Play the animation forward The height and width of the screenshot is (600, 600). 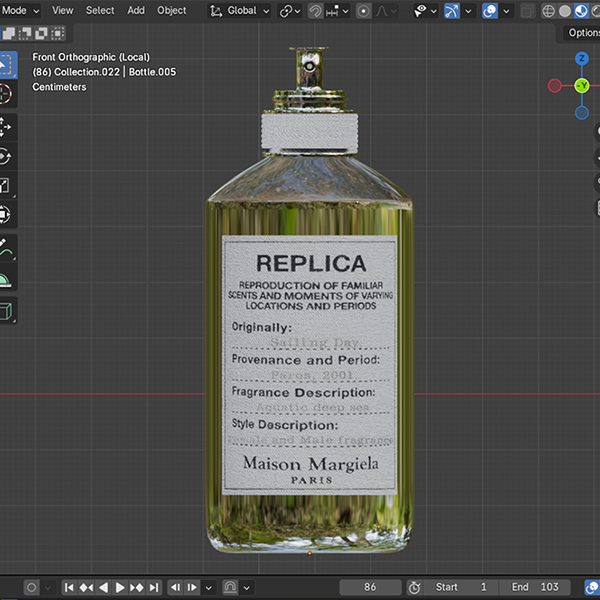pos(120,587)
